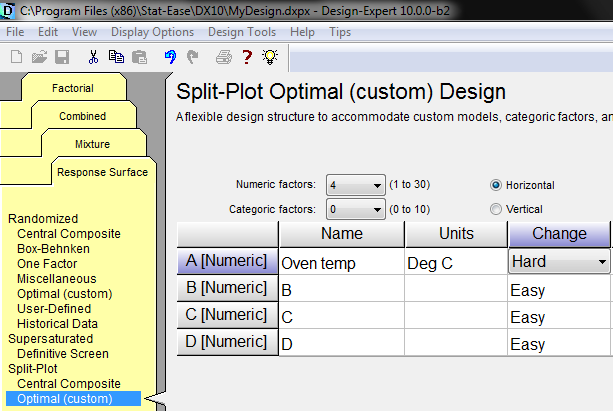Open the Help menu
Viewport: 613px width, 411px height.
302,32
